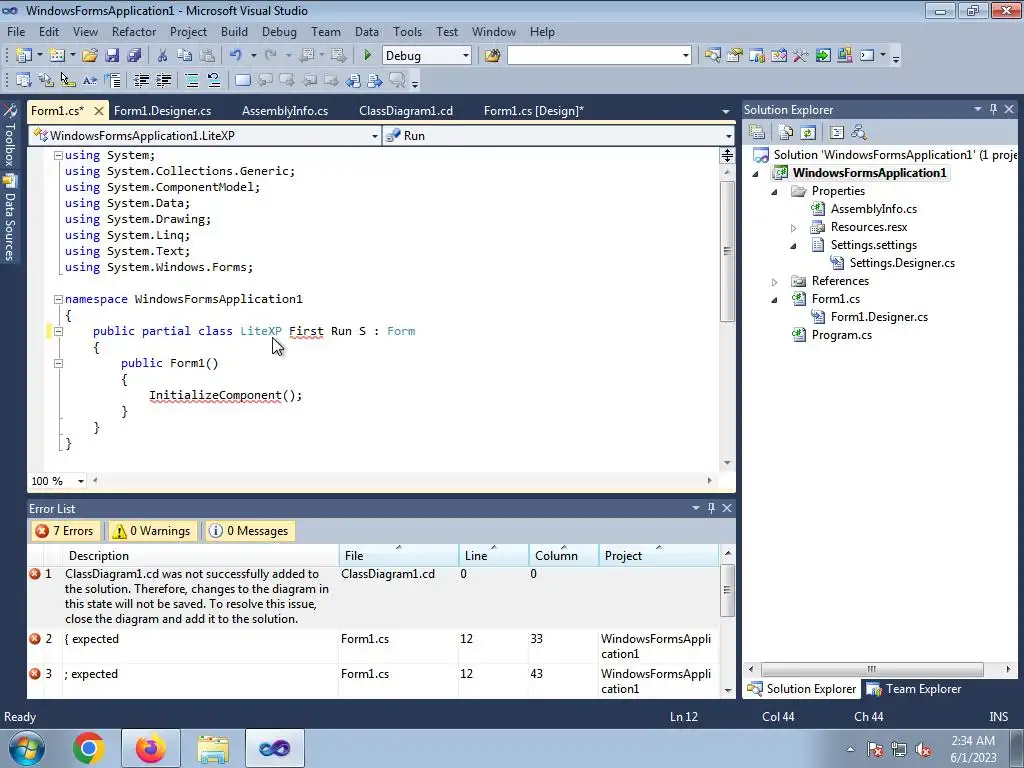Click the Copy icon in the toolbar

(185, 56)
